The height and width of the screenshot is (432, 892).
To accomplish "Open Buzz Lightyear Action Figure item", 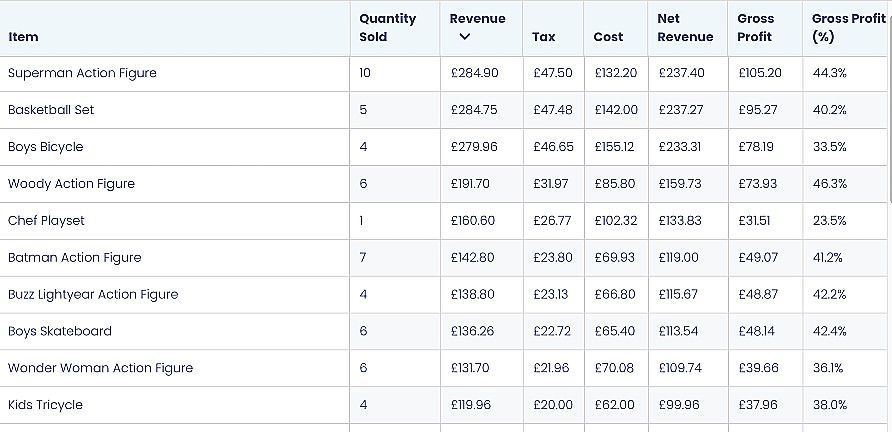I will tap(93, 295).
